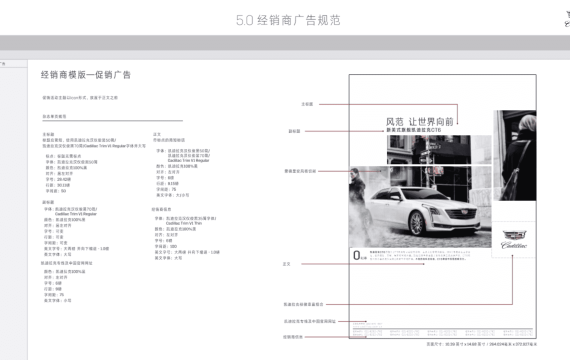Click the Cadillac crest logo inside the ad
The width and height of the screenshot is (570, 360).
[x=514, y=240]
